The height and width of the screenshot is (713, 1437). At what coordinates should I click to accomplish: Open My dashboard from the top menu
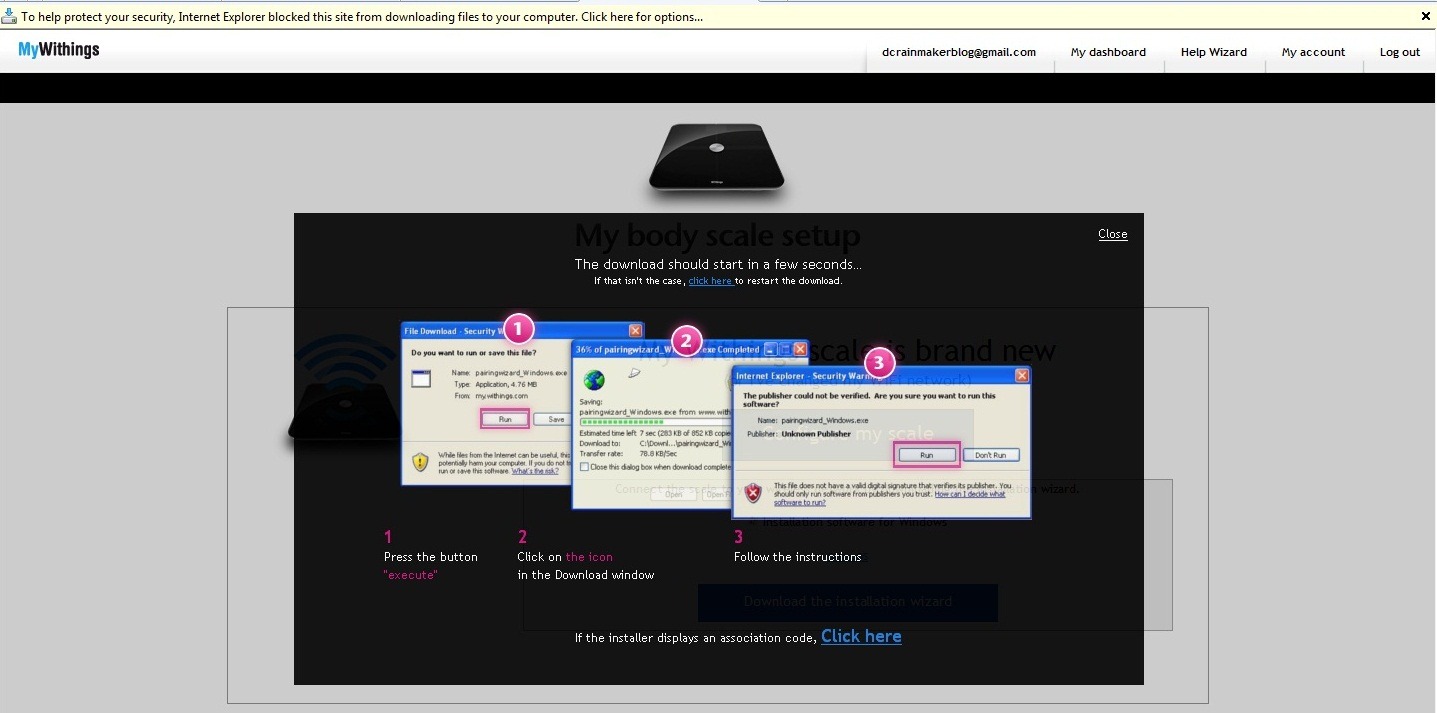pyautogui.click(x=1108, y=52)
